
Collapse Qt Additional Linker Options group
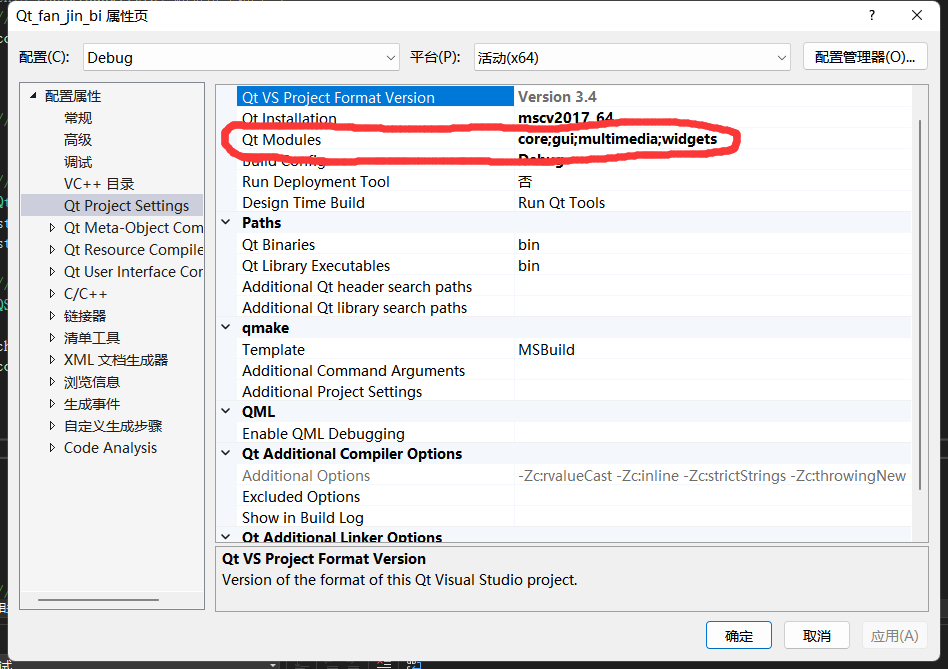click(226, 537)
